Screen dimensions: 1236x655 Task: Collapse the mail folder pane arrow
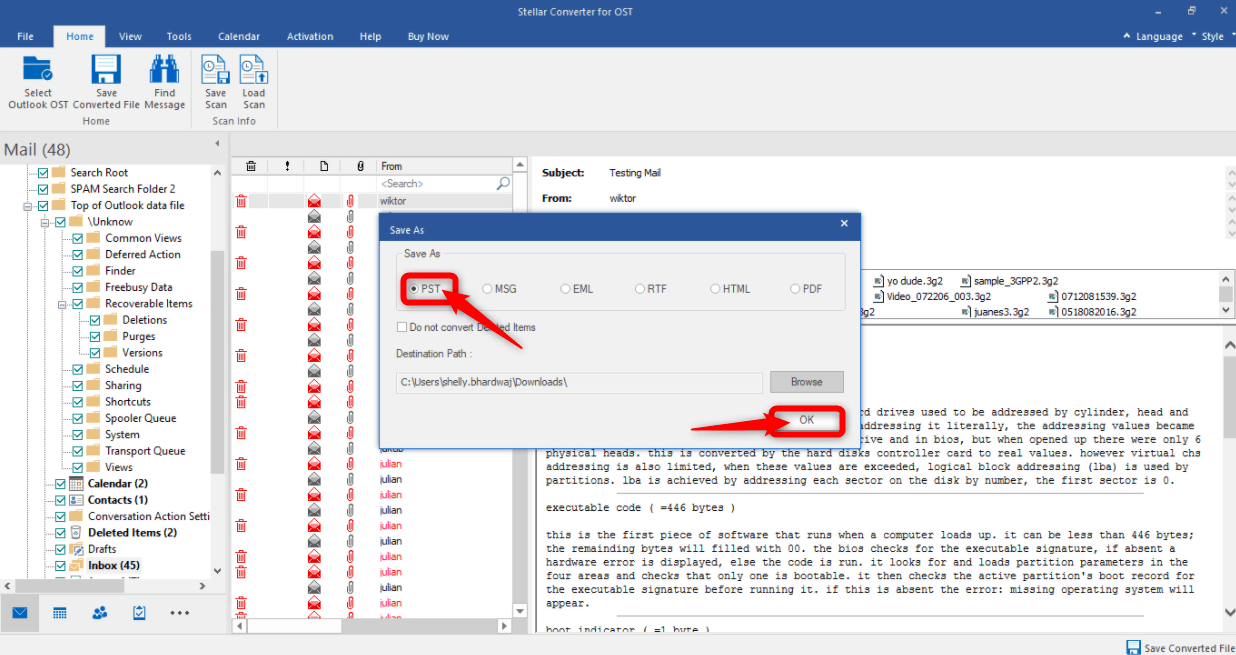coord(217,144)
